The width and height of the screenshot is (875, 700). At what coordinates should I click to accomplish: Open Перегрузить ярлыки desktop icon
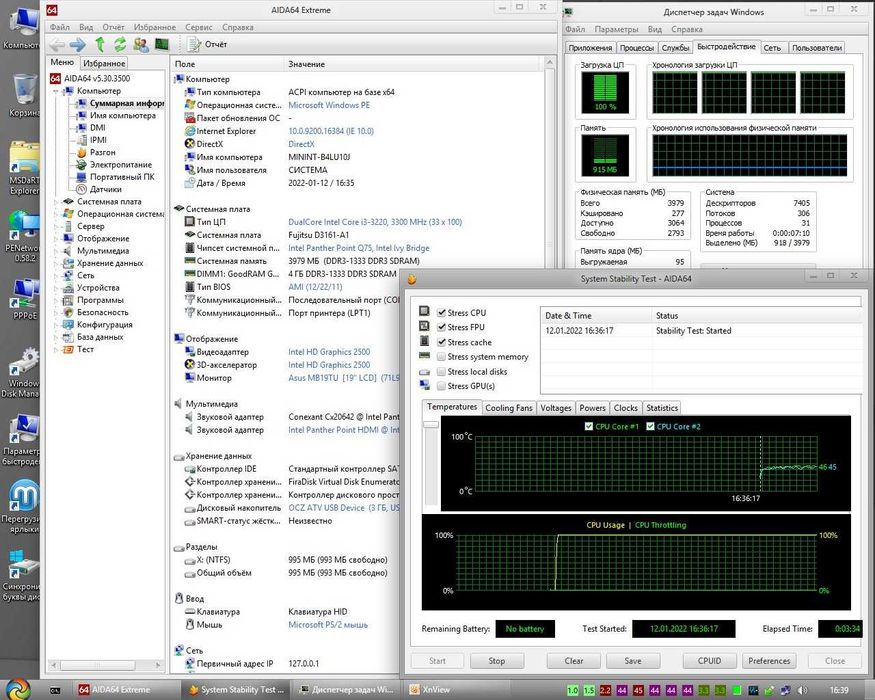[22, 506]
